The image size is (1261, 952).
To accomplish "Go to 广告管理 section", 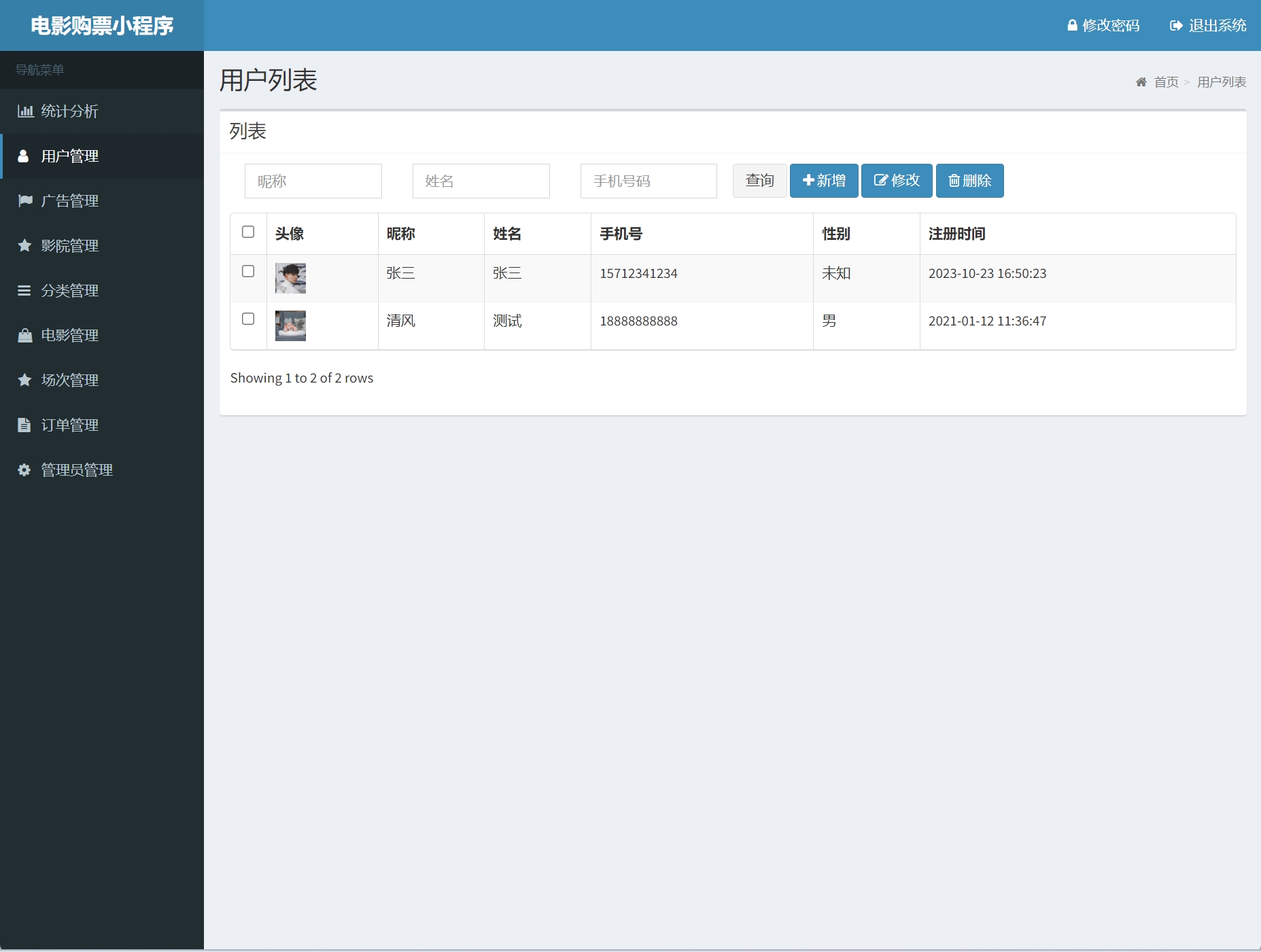I will tap(102, 201).
